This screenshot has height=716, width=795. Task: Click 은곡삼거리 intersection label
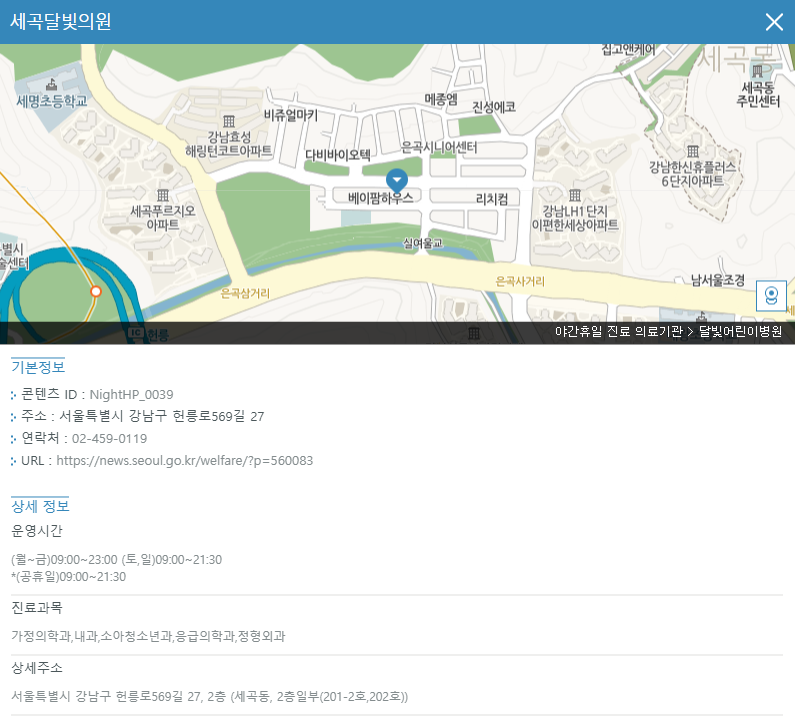tap(245, 293)
